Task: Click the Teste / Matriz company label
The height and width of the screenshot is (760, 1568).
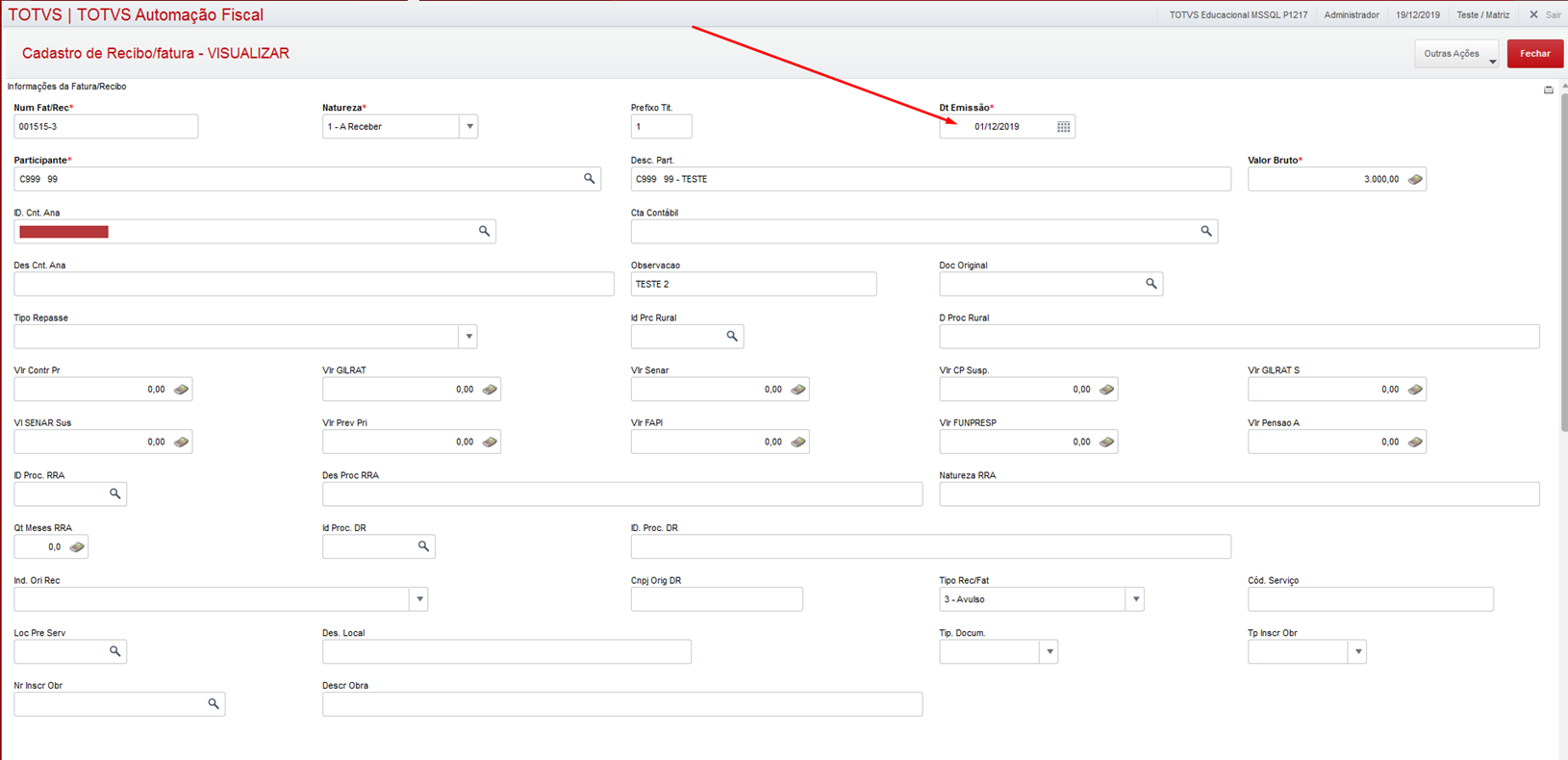Action: (x=1482, y=14)
